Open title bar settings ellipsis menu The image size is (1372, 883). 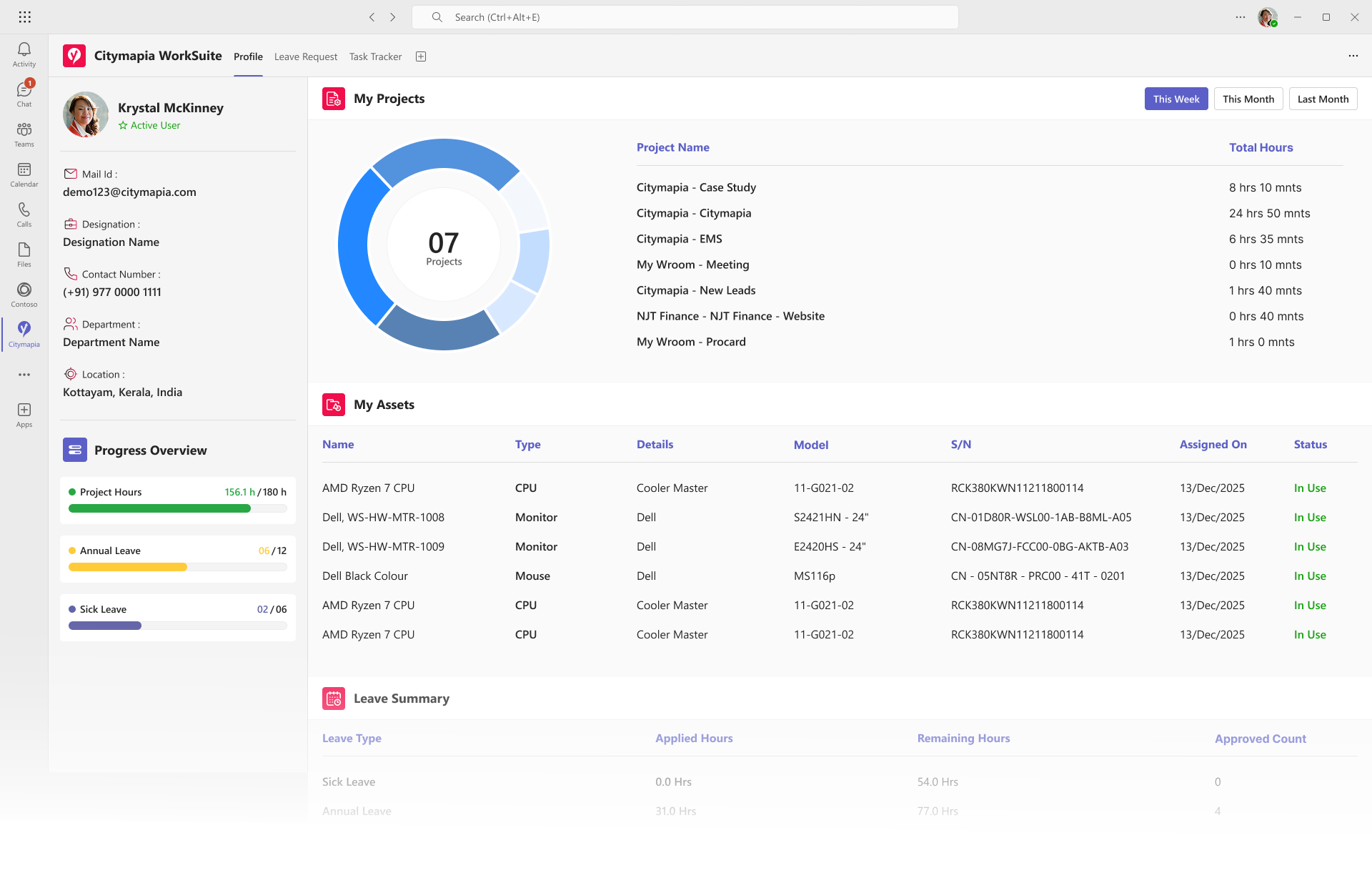pyautogui.click(x=1241, y=17)
